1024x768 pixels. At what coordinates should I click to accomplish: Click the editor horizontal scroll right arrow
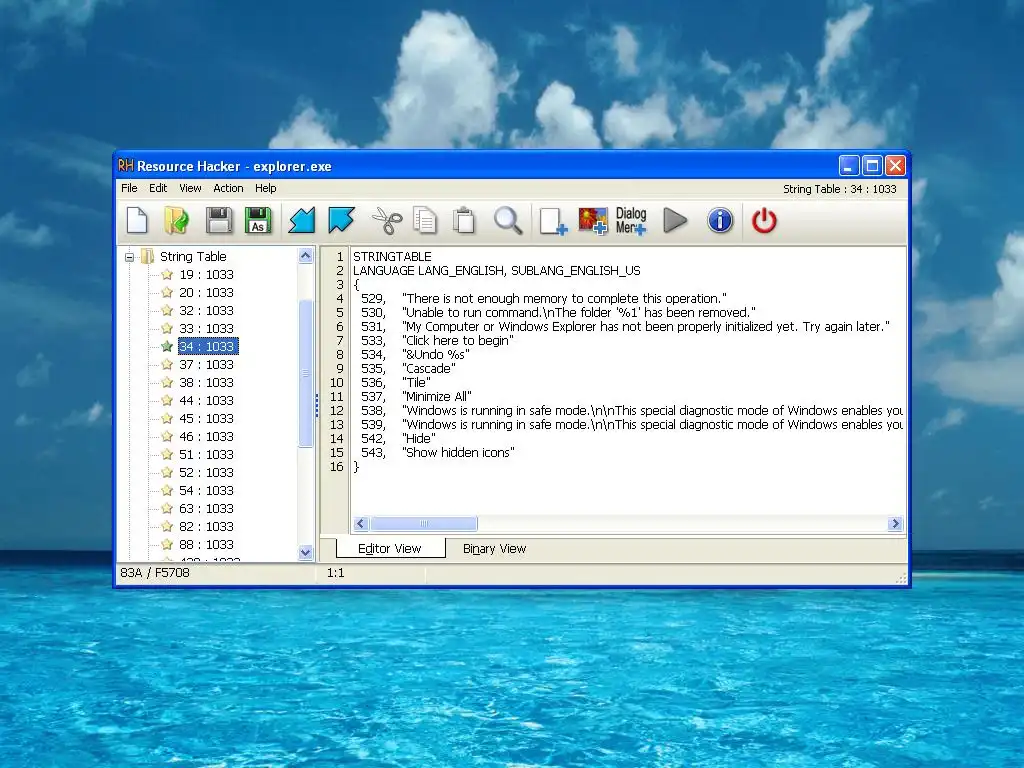click(x=895, y=524)
